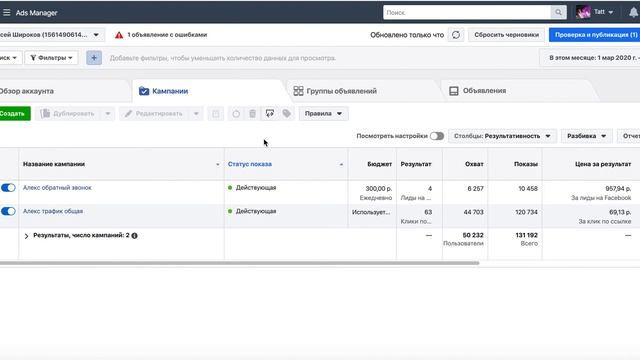Screen dimensions: 640x360
Task: Open campaign link Алекс обратный звонок
Action: tap(57, 188)
